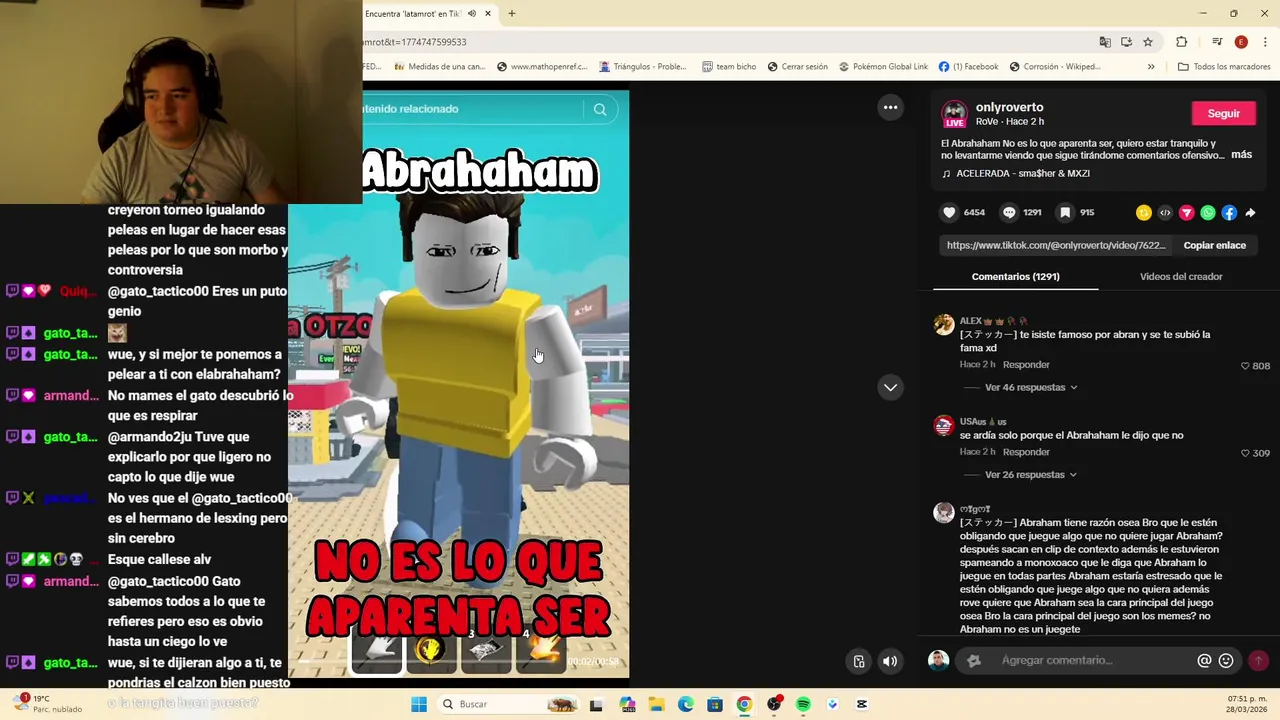Screen dimensions: 1280x720
Task: Go to next video with down chevron
Action: 890,387
